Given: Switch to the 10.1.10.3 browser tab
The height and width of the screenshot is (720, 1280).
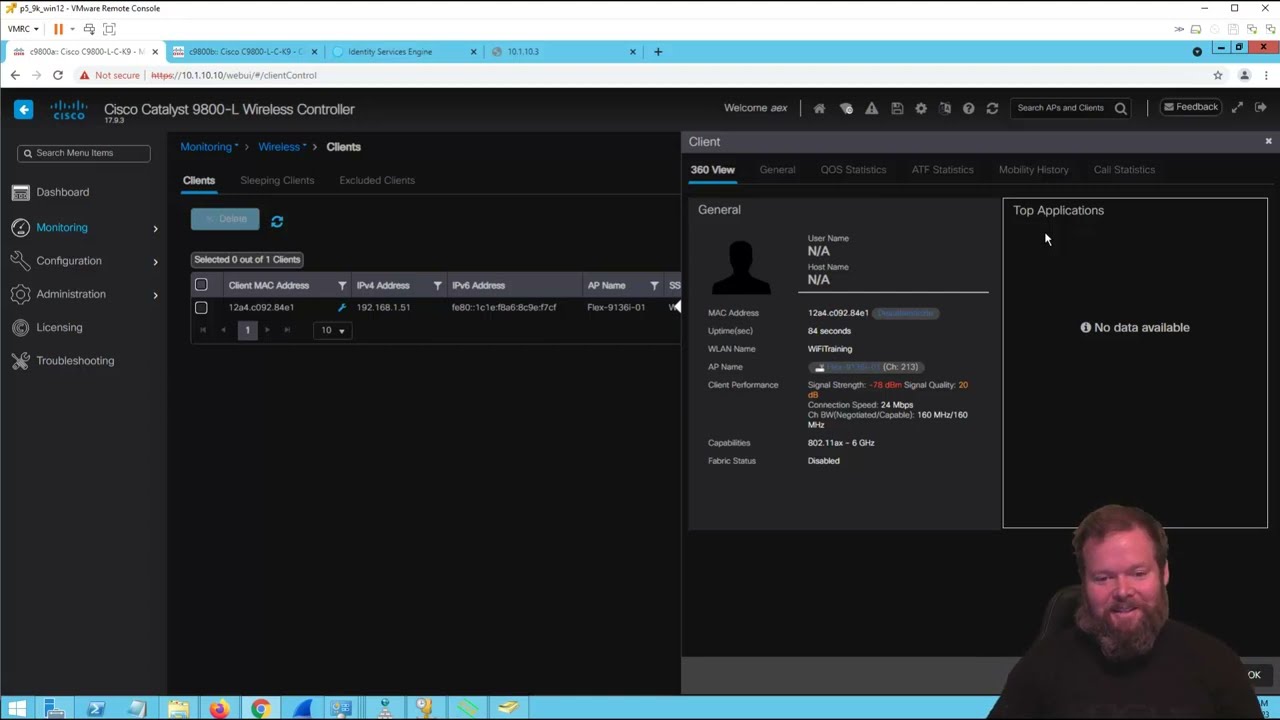Looking at the screenshot, I should 563,52.
